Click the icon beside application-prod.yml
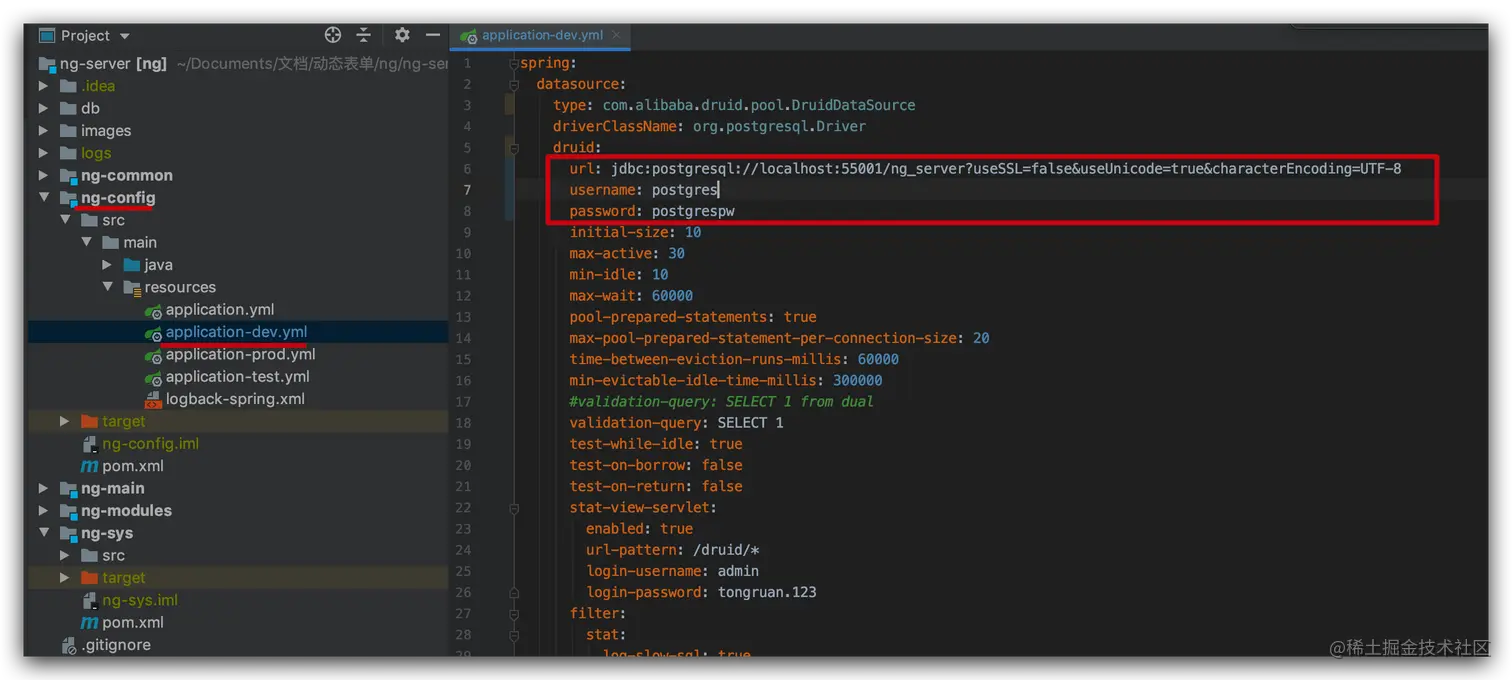The height and width of the screenshot is (680, 1512). coord(153,355)
